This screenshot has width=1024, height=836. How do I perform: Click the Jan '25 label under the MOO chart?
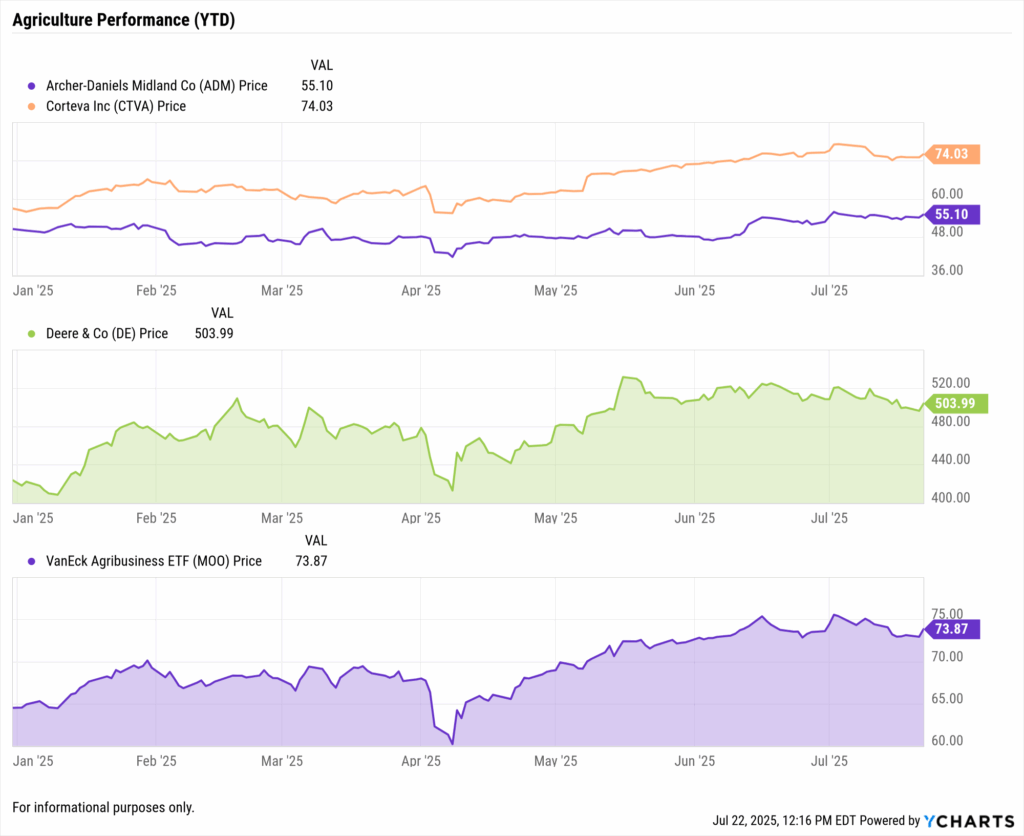pos(33,761)
